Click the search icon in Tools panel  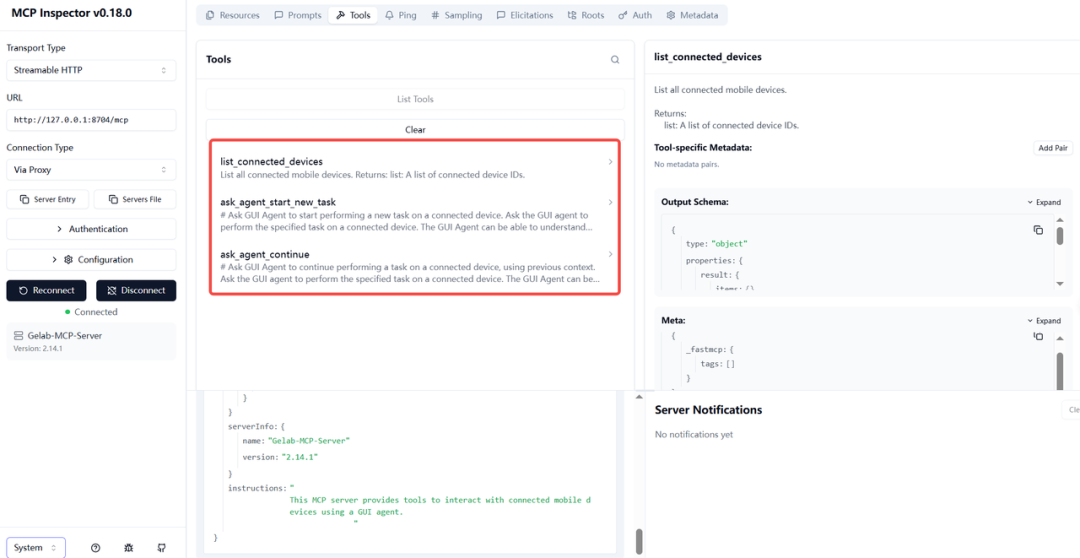615,60
